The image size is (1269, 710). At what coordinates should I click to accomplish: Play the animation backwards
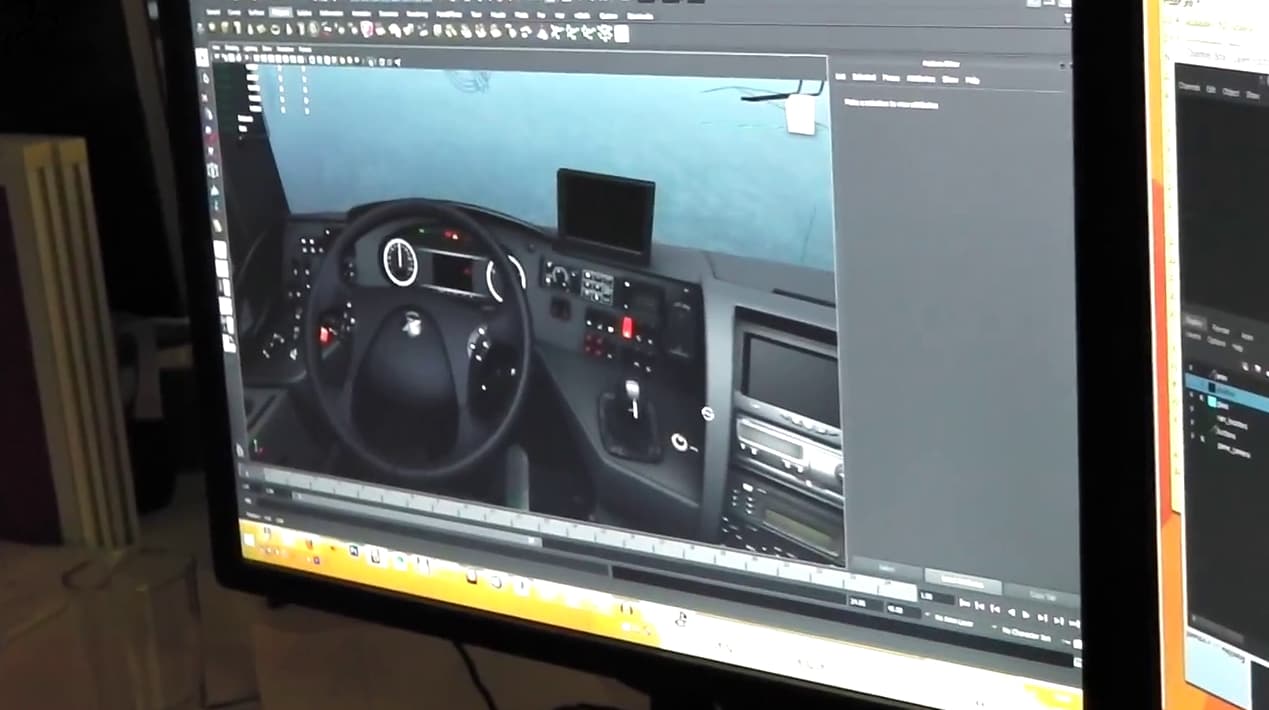(1011, 611)
